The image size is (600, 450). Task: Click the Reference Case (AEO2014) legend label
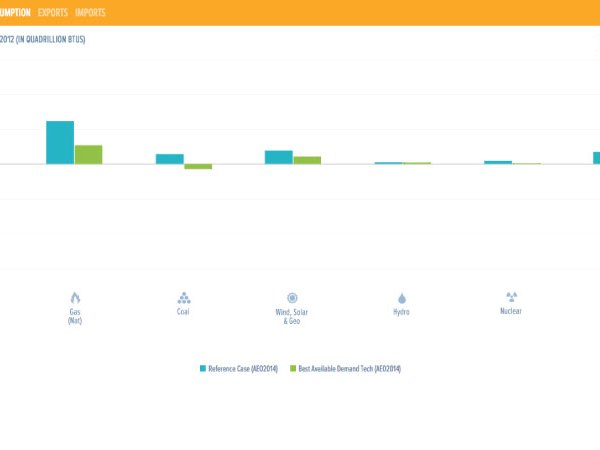[243, 368]
